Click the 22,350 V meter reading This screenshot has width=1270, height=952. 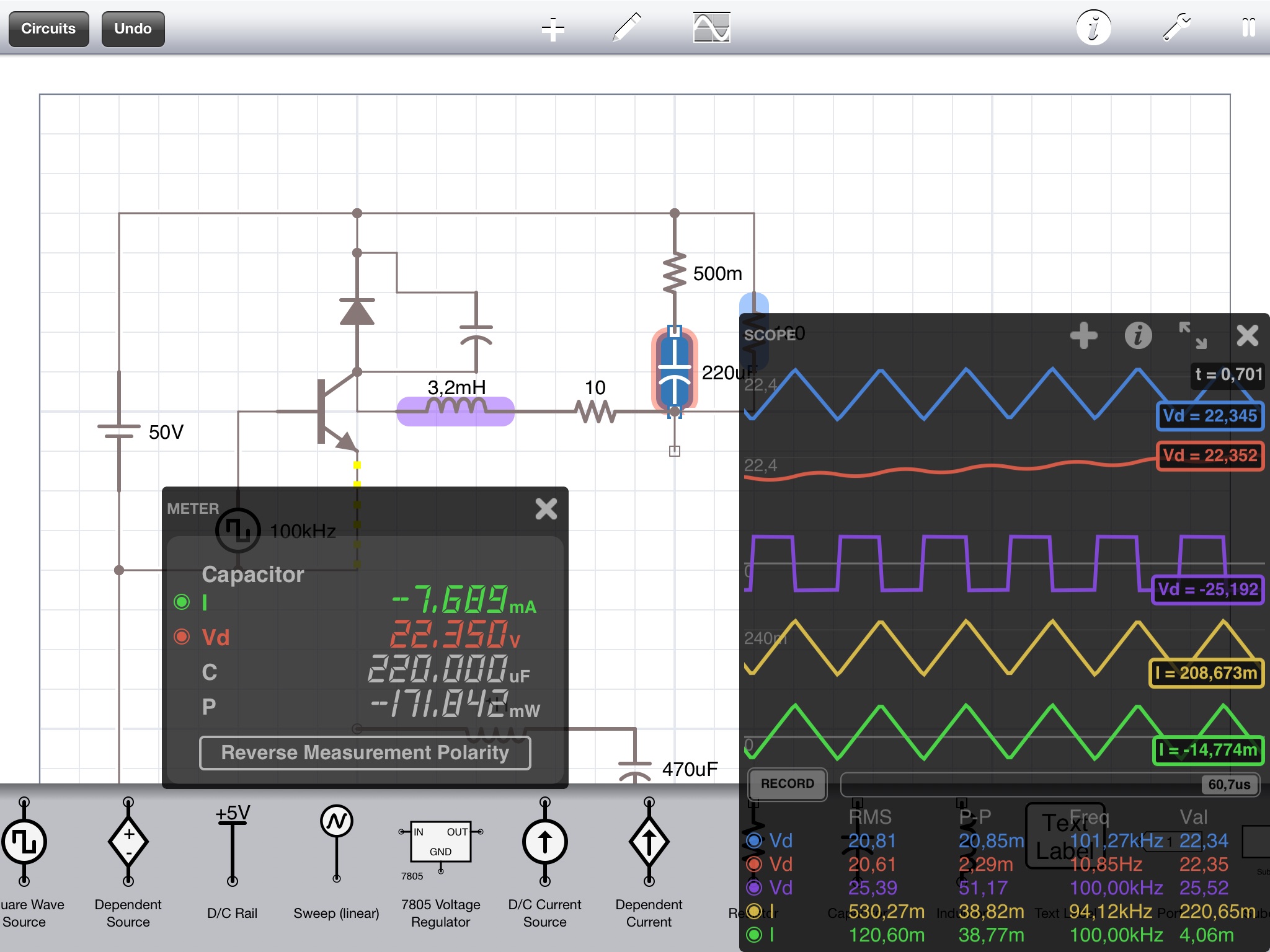point(455,635)
